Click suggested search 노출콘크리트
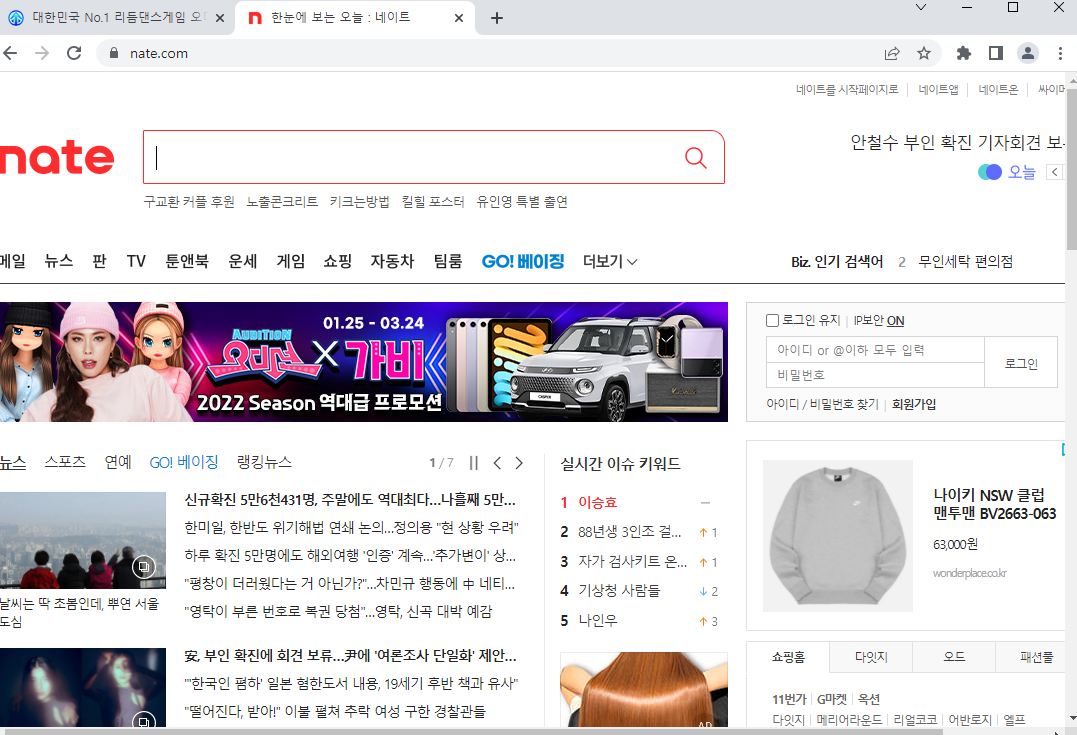The height and width of the screenshot is (735, 1077). point(282,201)
